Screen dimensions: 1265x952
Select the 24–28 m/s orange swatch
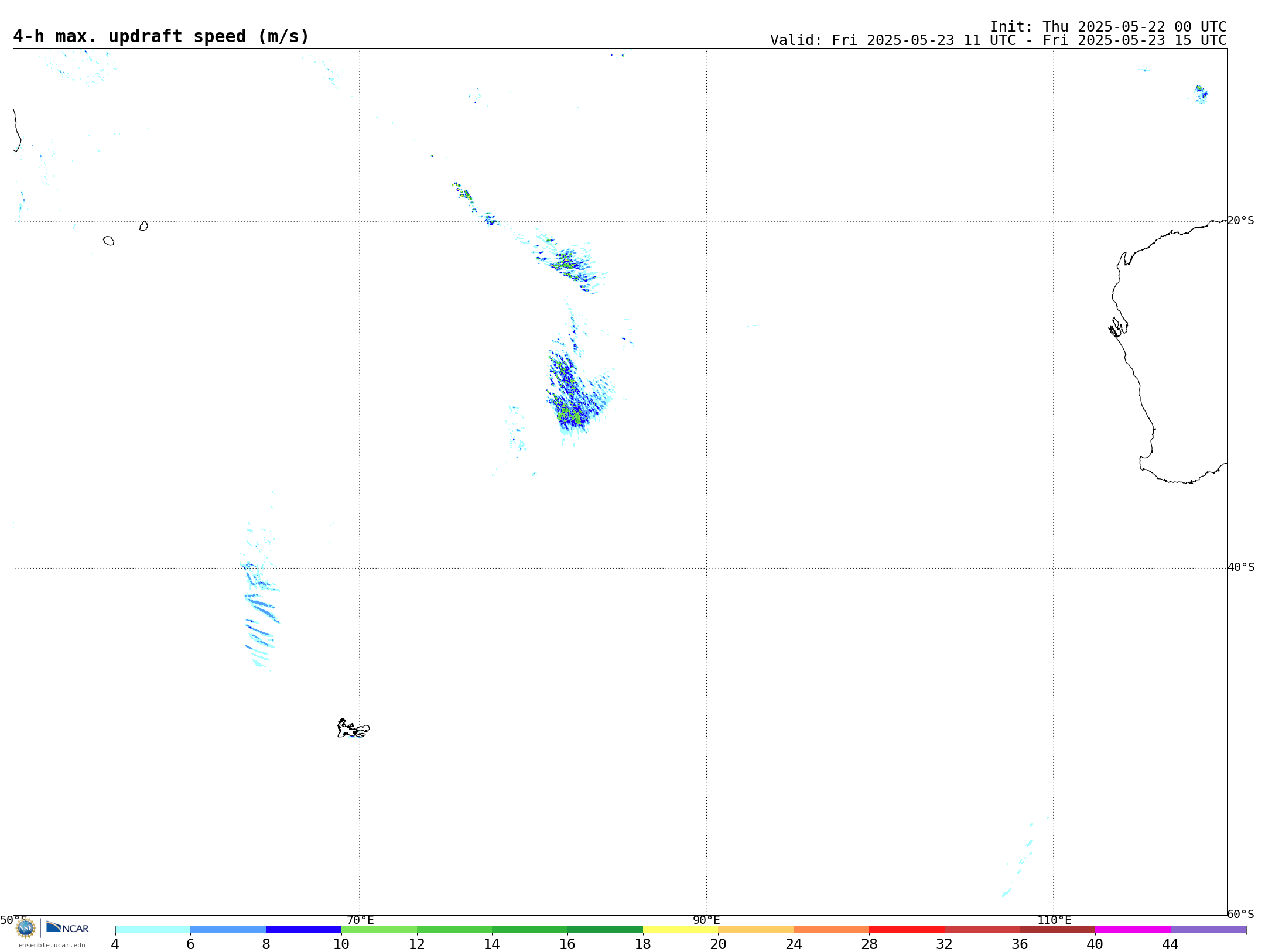point(832,929)
